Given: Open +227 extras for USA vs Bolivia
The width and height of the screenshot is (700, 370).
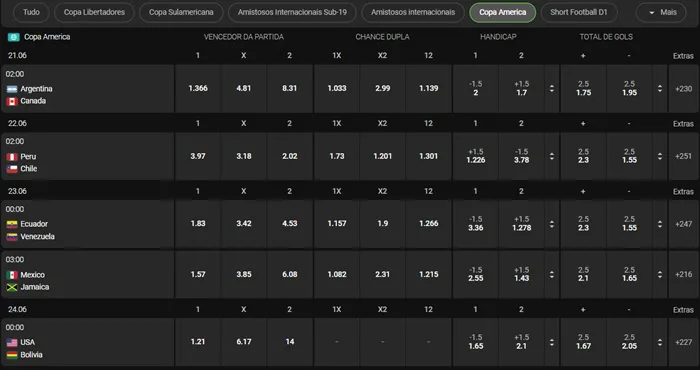Looking at the screenshot, I should [x=683, y=342].
